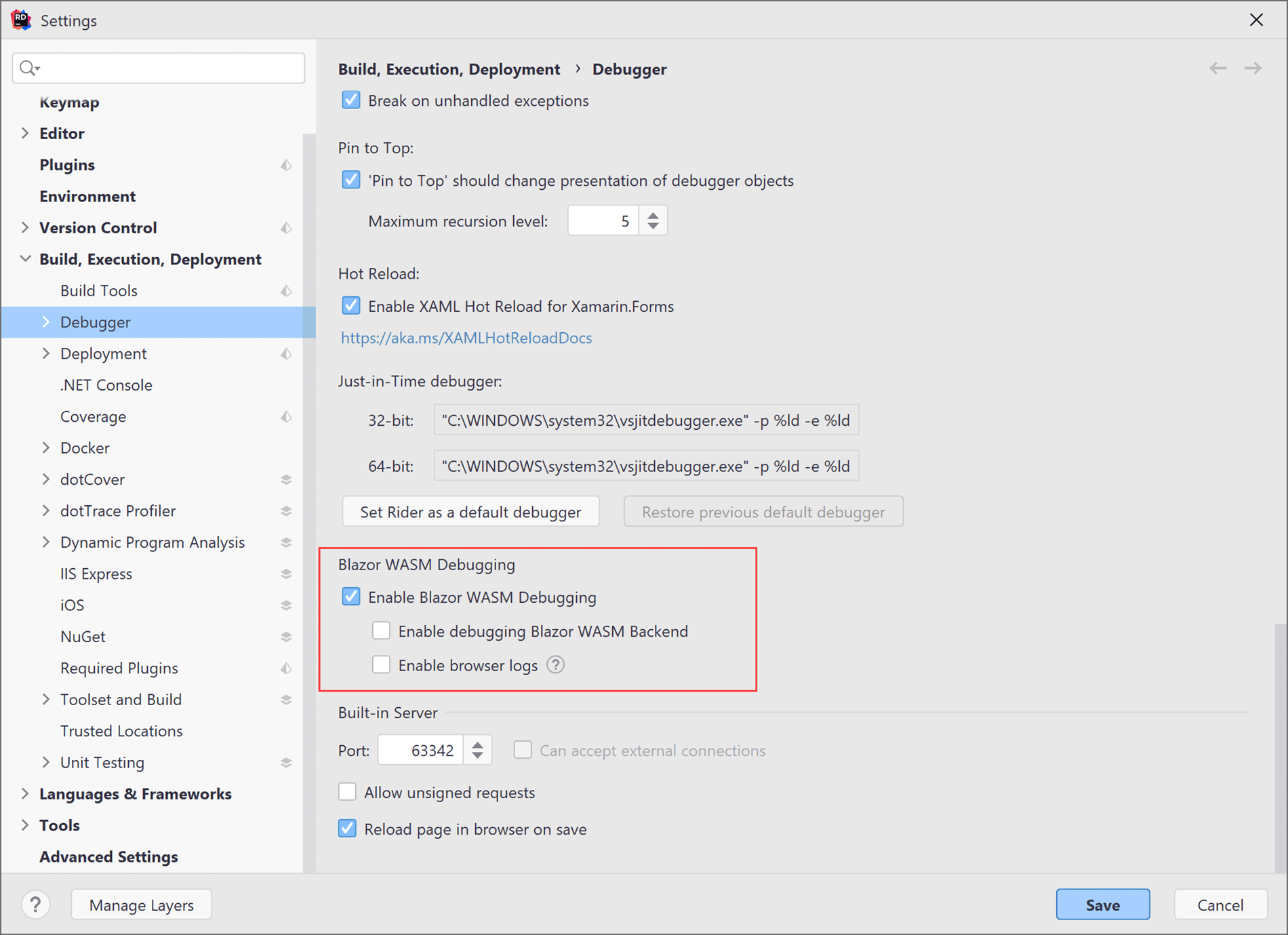This screenshot has width=1288, height=935.
Task: Expand the Dynamic Program Analysis arrow
Action: coord(46,542)
